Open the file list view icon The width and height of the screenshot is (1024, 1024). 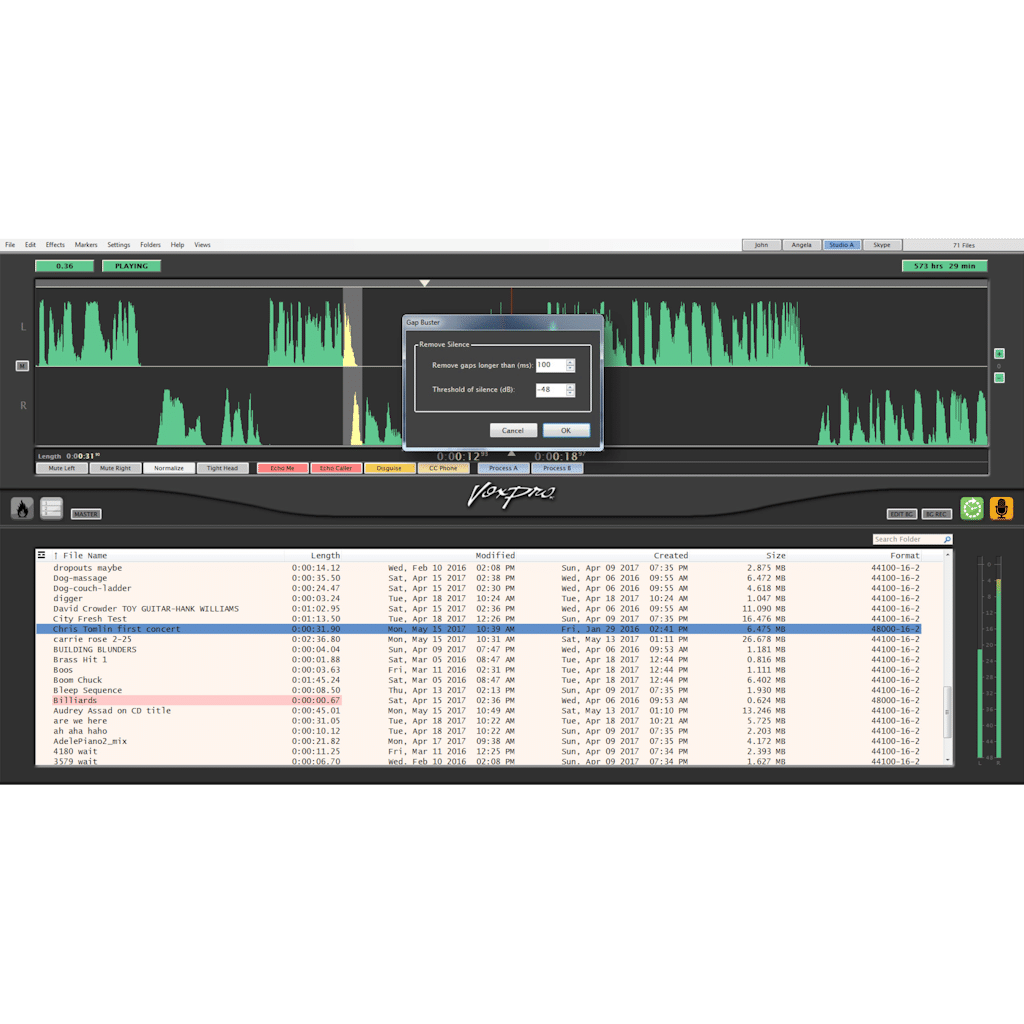pyautogui.click(x=51, y=508)
